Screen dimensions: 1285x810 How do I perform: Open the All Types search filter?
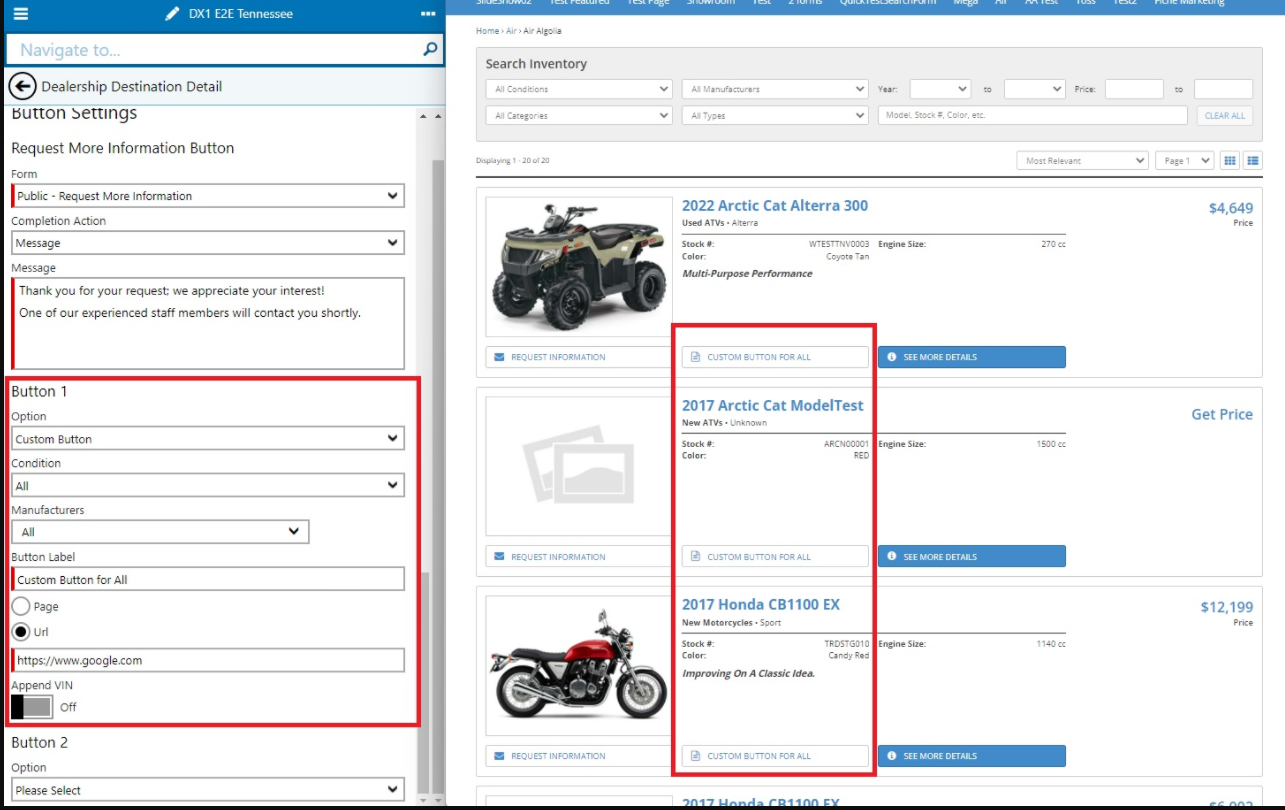pos(775,116)
